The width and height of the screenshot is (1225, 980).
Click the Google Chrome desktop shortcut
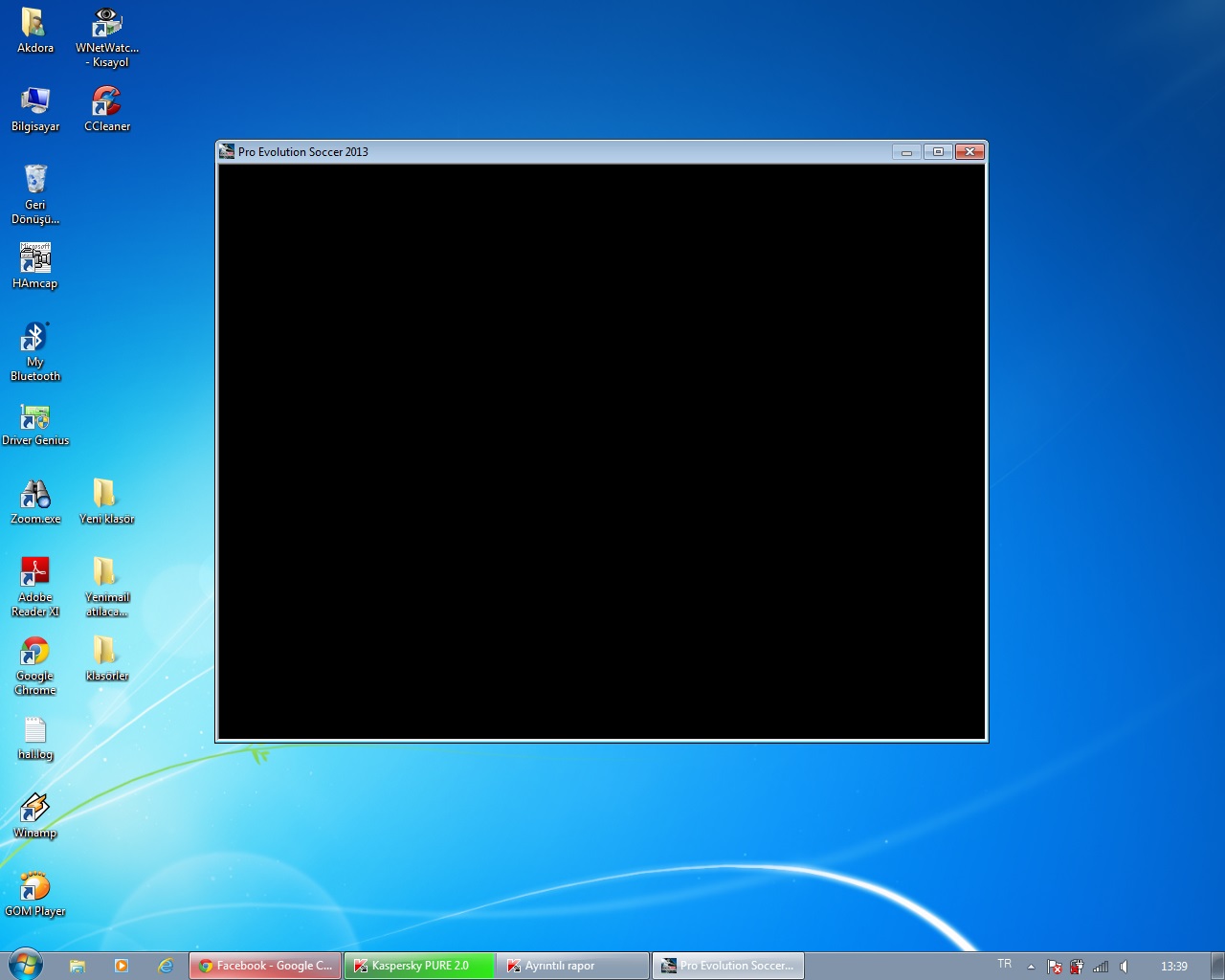(x=35, y=665)
